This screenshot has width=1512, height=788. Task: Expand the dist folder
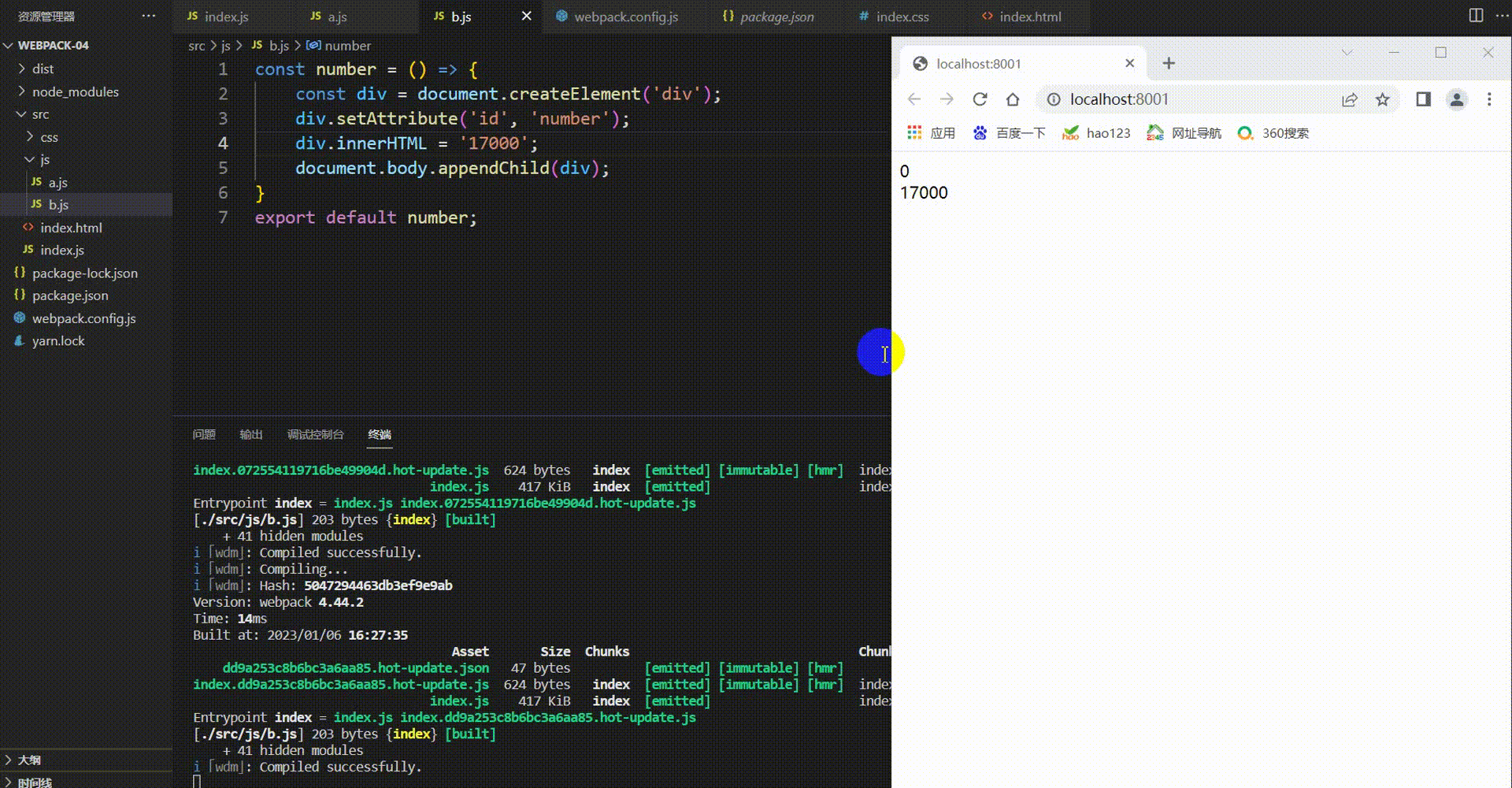(x=43, y=69)
